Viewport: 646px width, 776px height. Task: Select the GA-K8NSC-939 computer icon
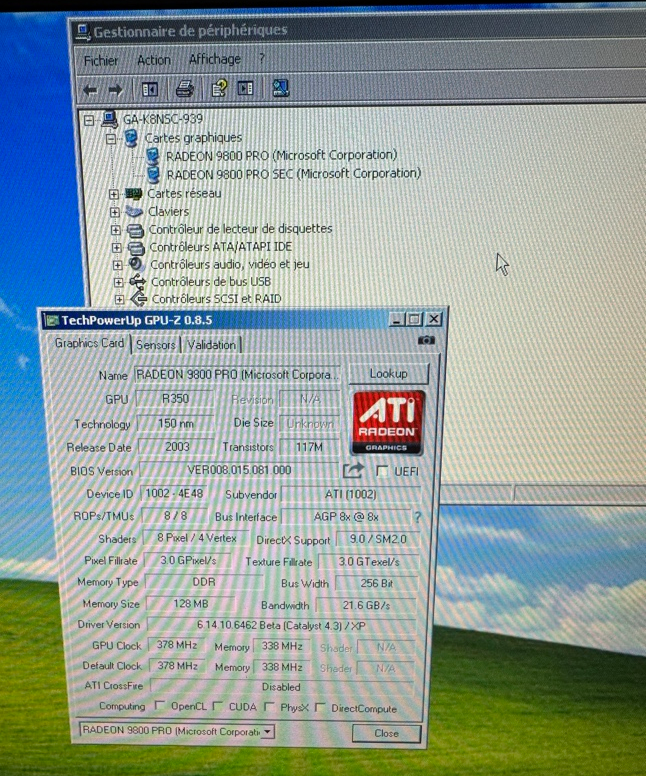[109, 119]
